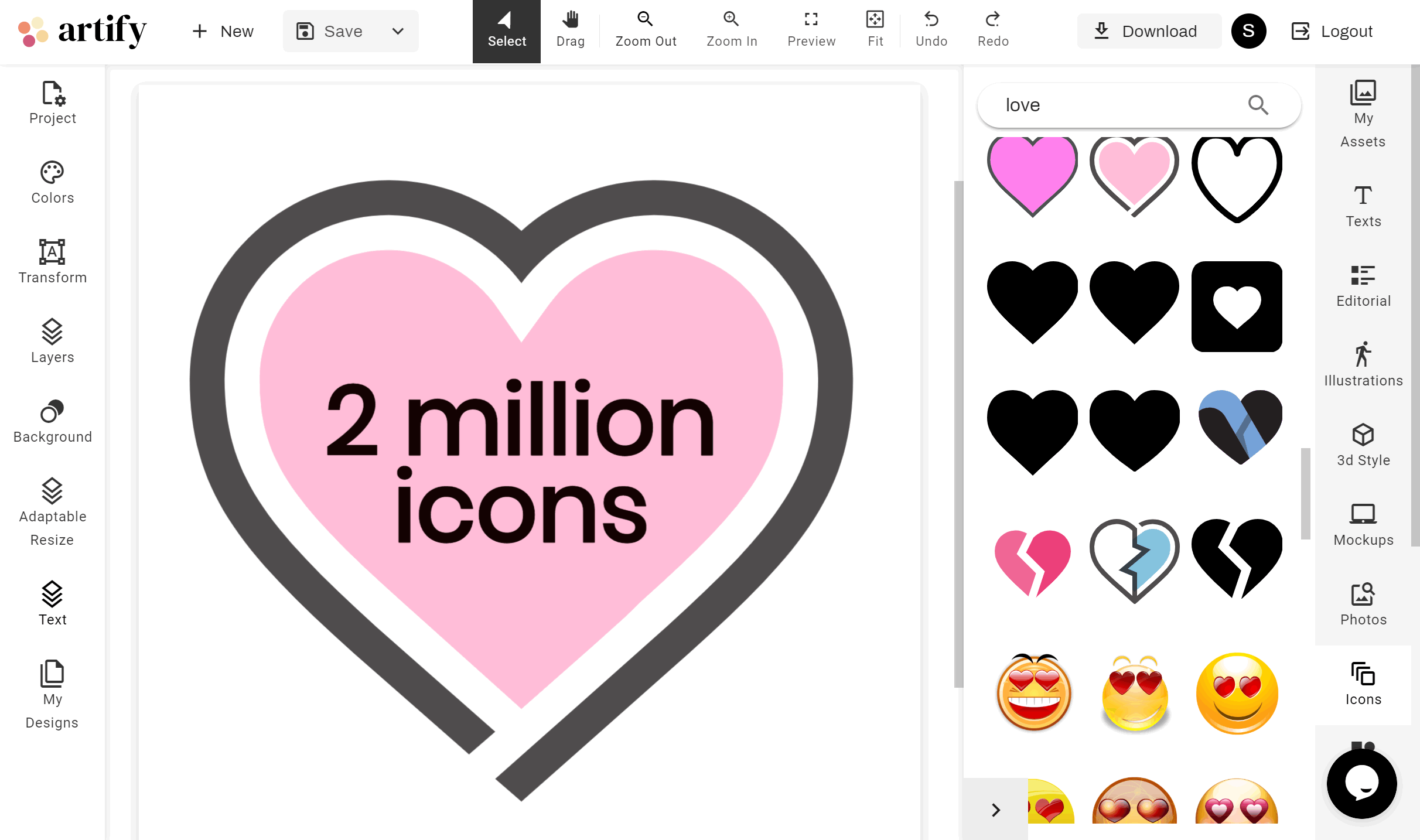The width and height of the screenshot is (1420, 840).
Task: Open Adaptable Resize panel
Action: (x=53, y=513)
